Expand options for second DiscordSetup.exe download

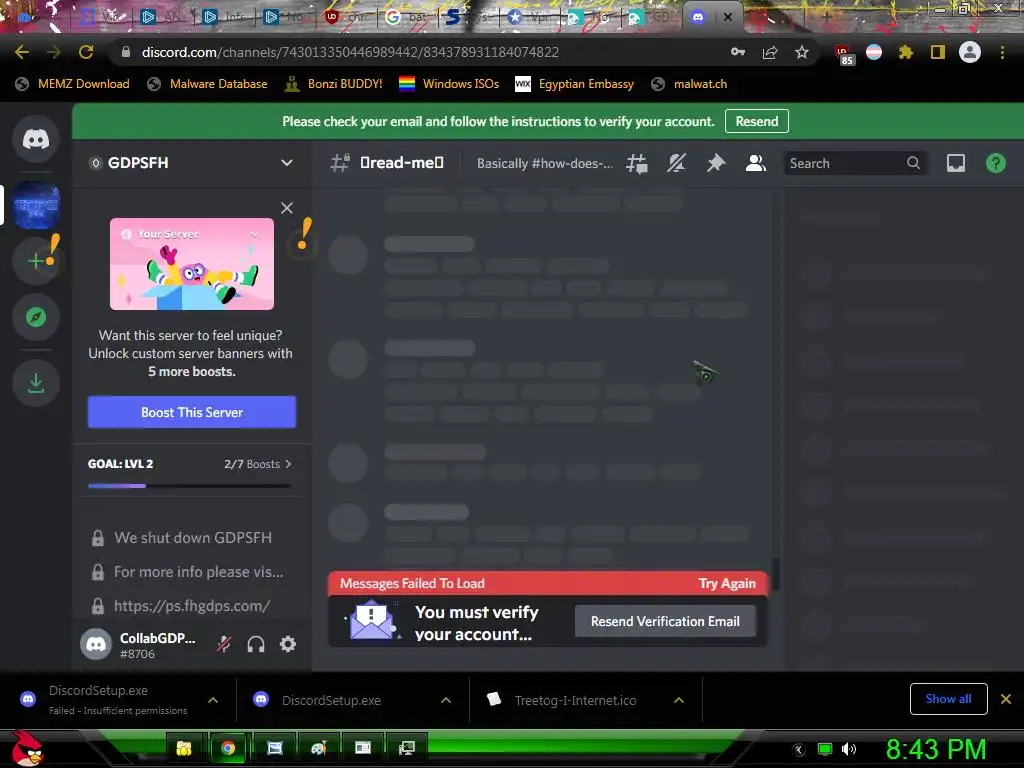(446, 700)
